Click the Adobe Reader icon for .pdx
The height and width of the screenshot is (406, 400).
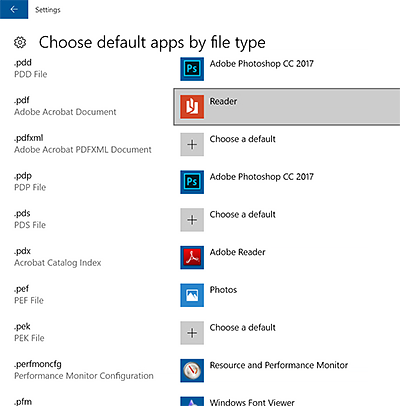pos(192,257)
